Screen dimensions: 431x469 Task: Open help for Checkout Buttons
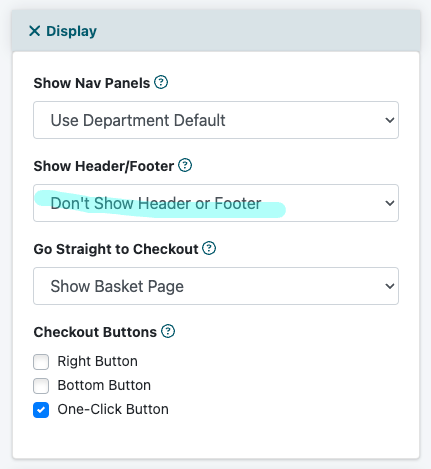coord(168,331)
